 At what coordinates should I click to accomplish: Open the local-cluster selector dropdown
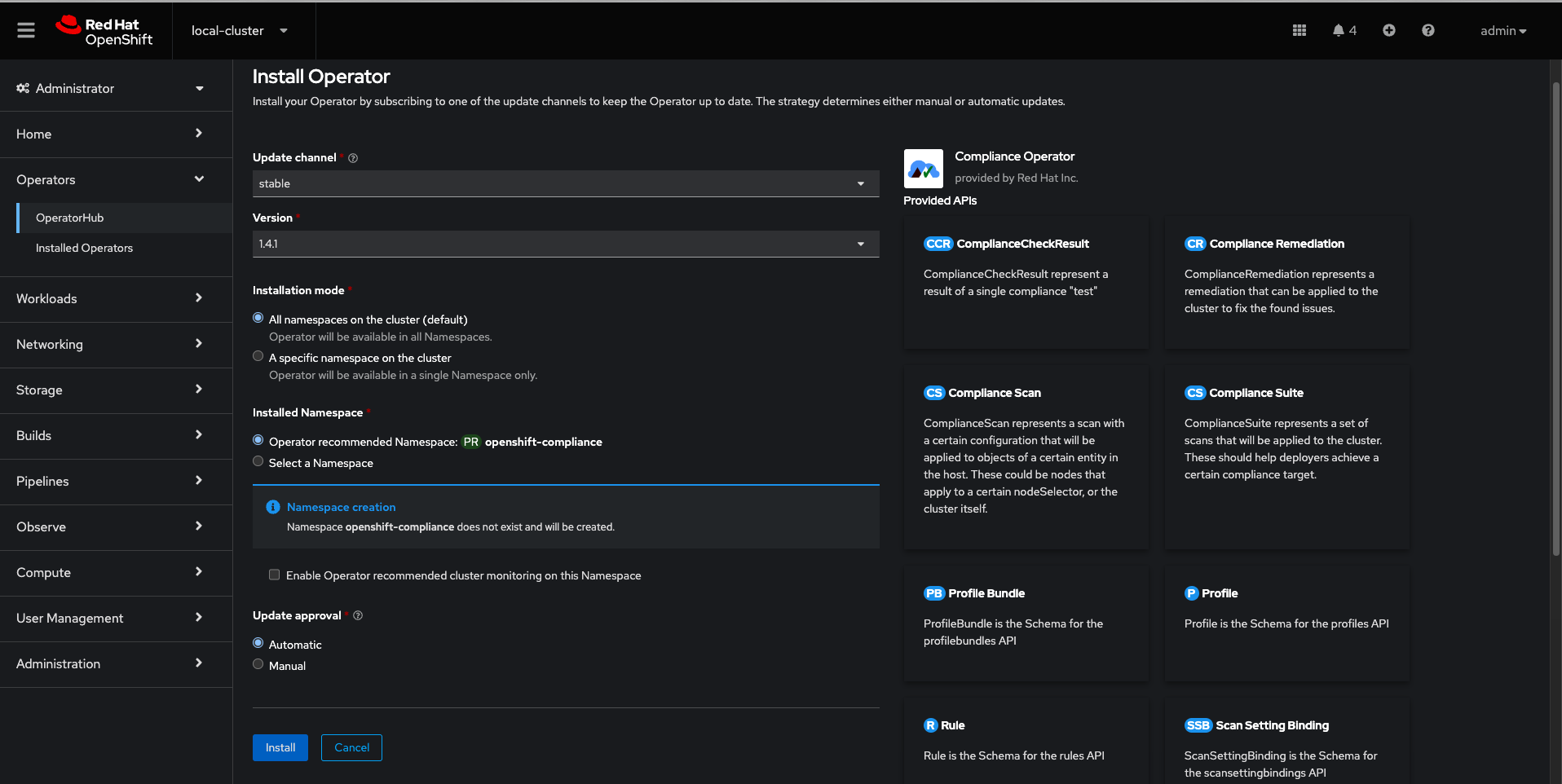coord(240,31)
